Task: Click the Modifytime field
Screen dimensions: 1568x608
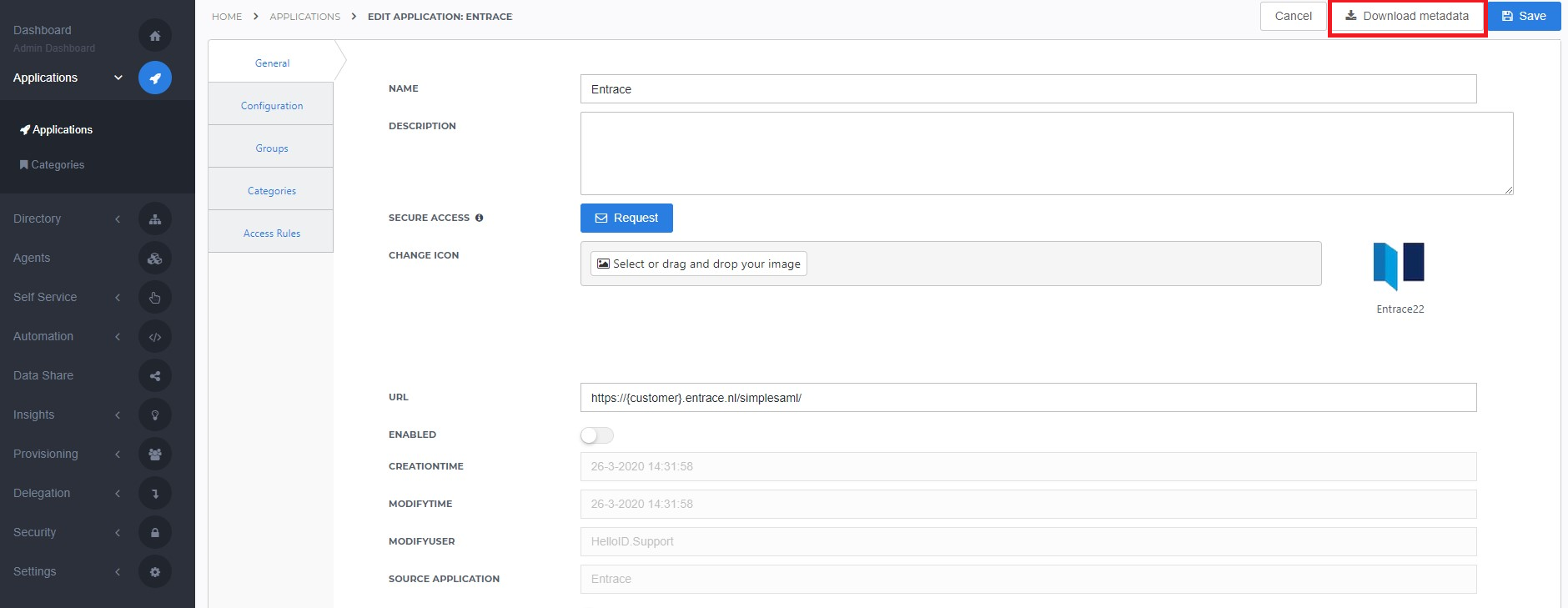Action: (1028, 504)
